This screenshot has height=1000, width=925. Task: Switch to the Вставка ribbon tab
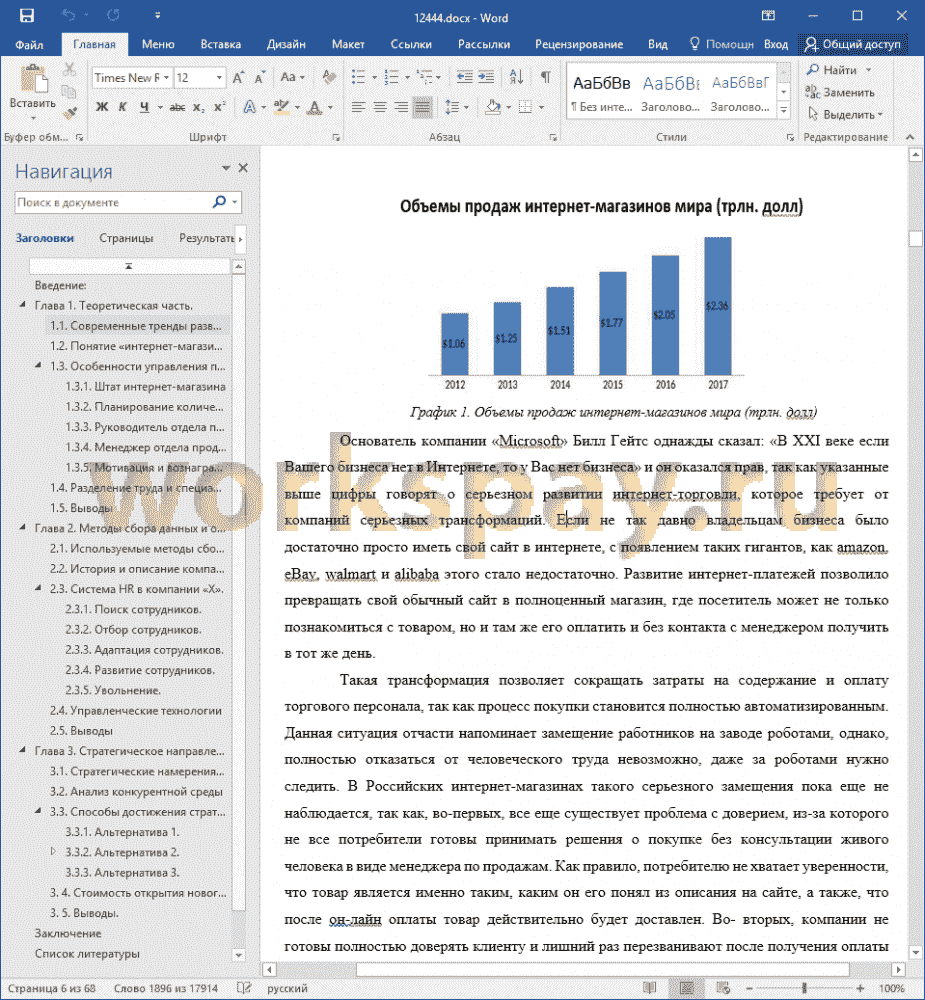pos(221,45)
